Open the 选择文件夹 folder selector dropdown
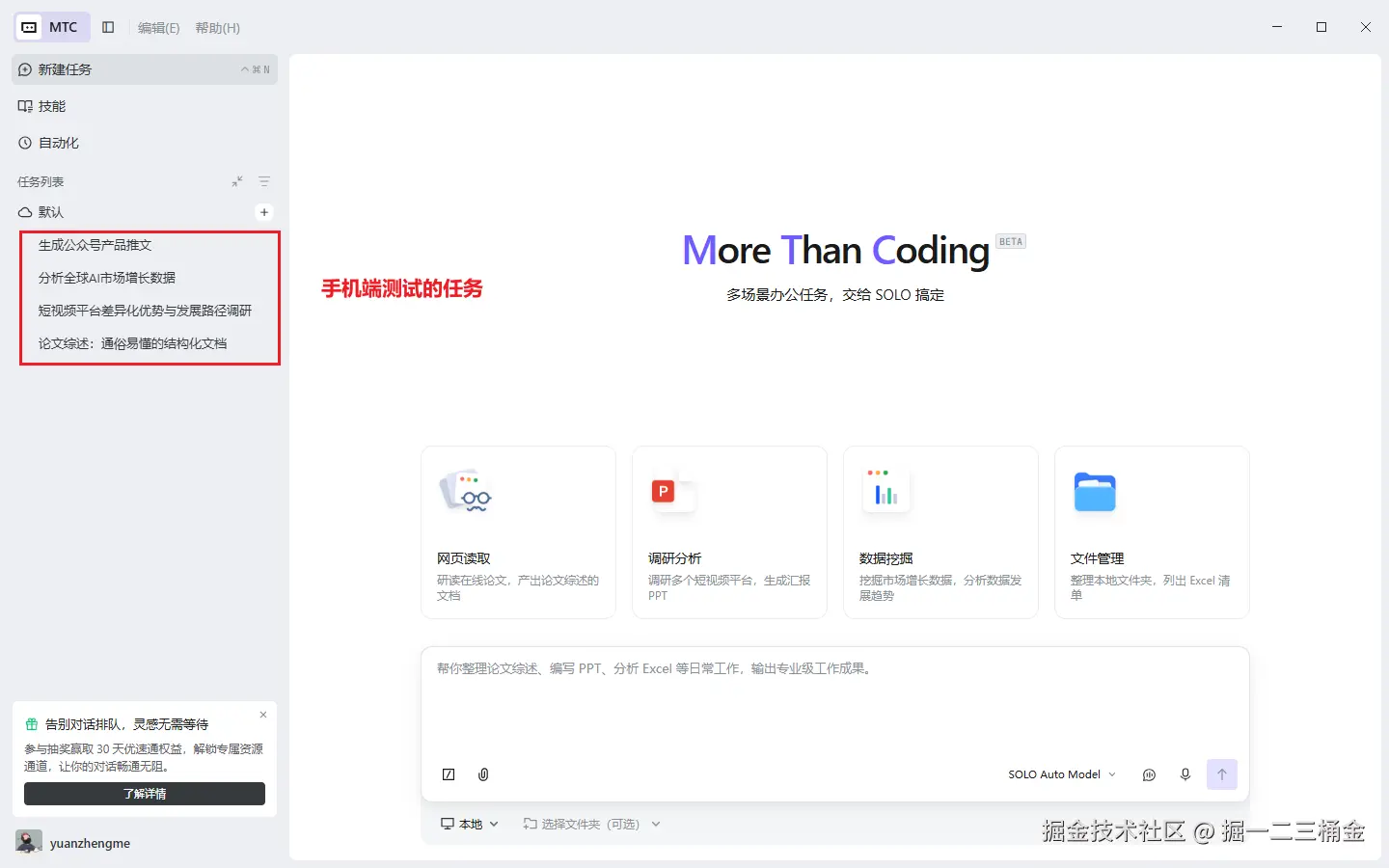The height and width of the screenshot is (868, 1389). tap(591, 824)
